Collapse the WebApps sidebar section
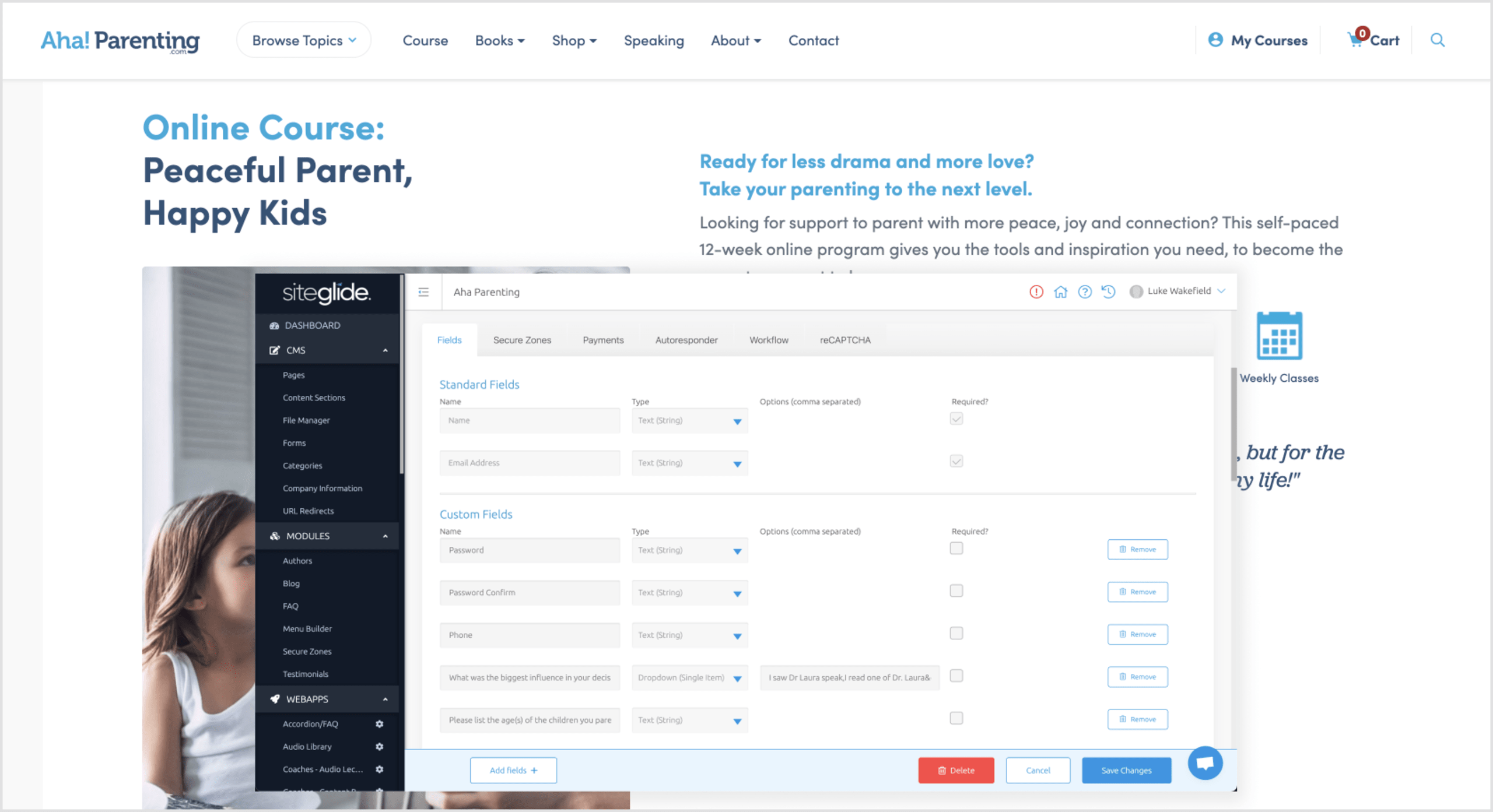This screenshot has width=1493, height=812. click(385, 699)
